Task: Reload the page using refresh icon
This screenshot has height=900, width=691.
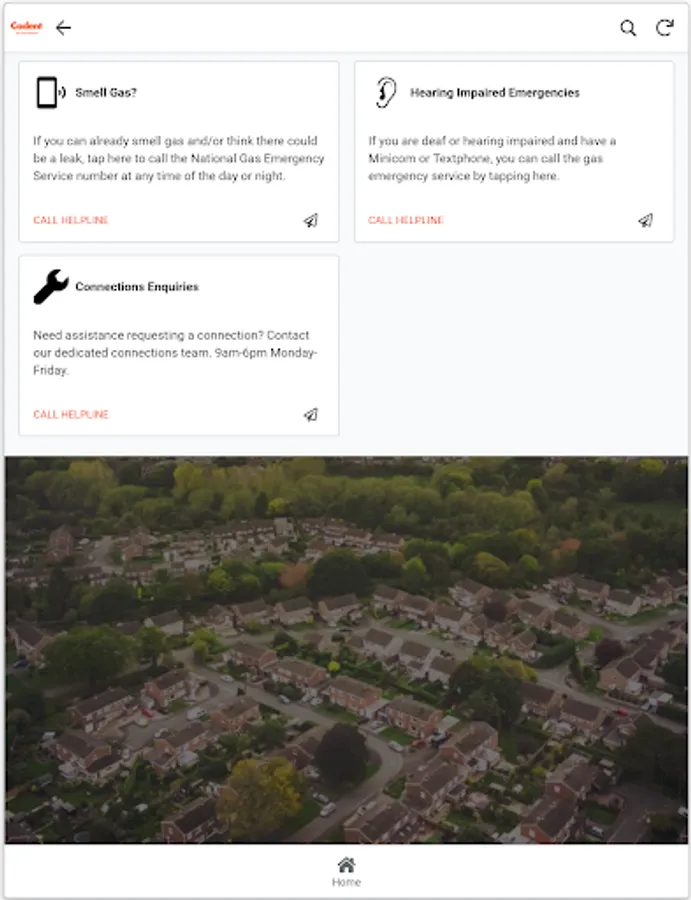Action: tap(665, 28)
